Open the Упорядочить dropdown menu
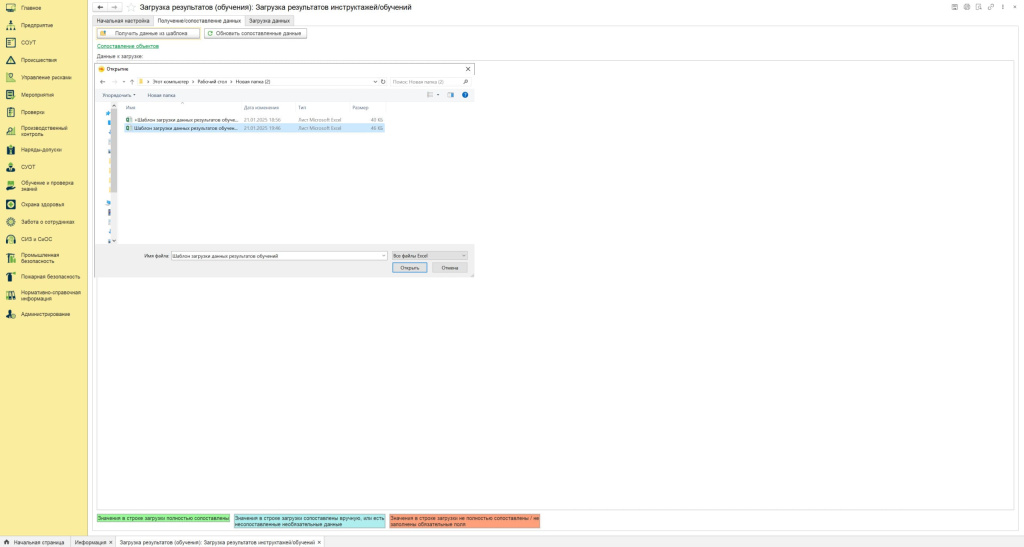The height and width of the screenshot is (547, 1024). [119, 95]
